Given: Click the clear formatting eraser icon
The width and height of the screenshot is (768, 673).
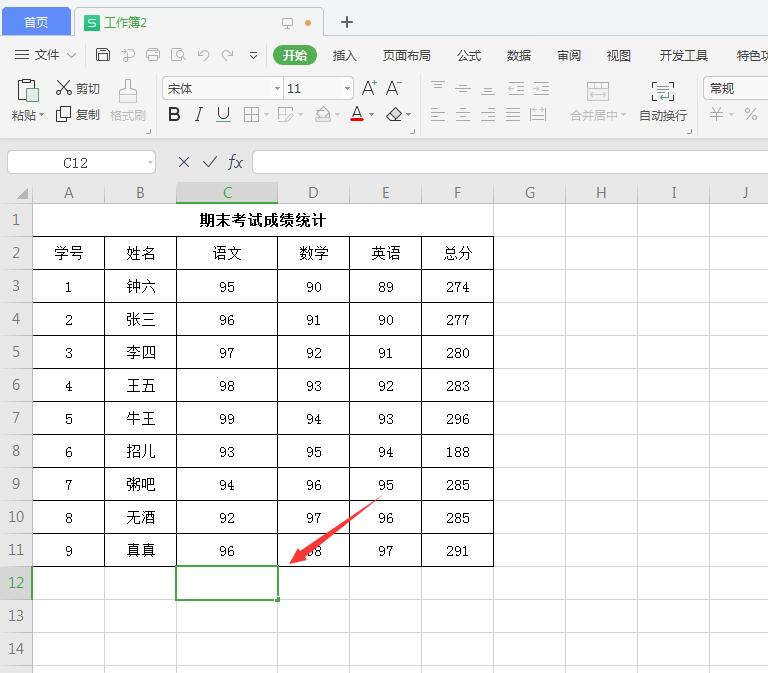Looking at the screenshot, I should (x=394, y=115).
